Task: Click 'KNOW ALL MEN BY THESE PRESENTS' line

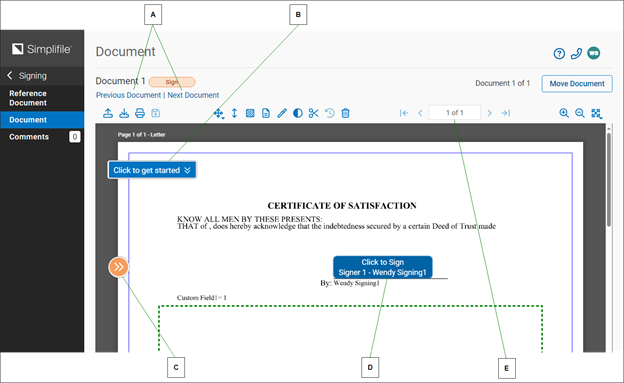Action: pyautogui.click(x=250, y=219)
